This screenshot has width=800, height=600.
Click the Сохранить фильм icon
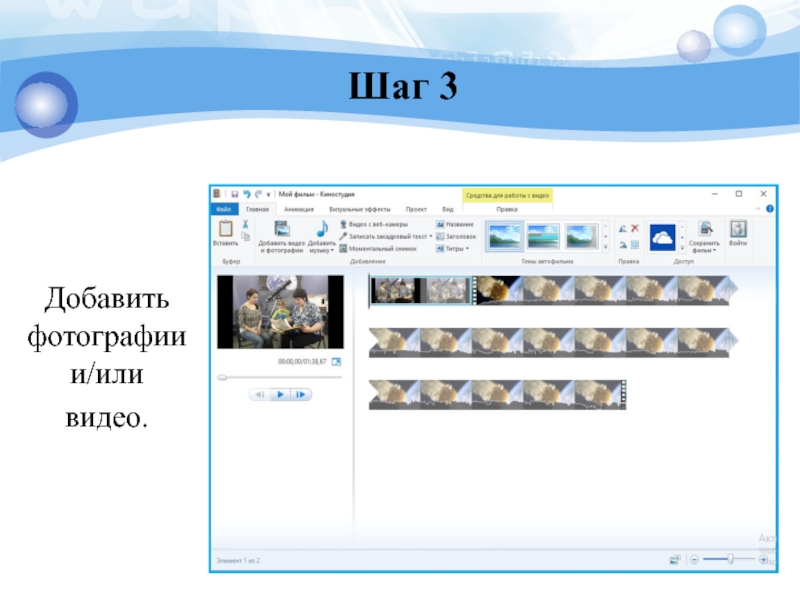click(x=705, y=229)
